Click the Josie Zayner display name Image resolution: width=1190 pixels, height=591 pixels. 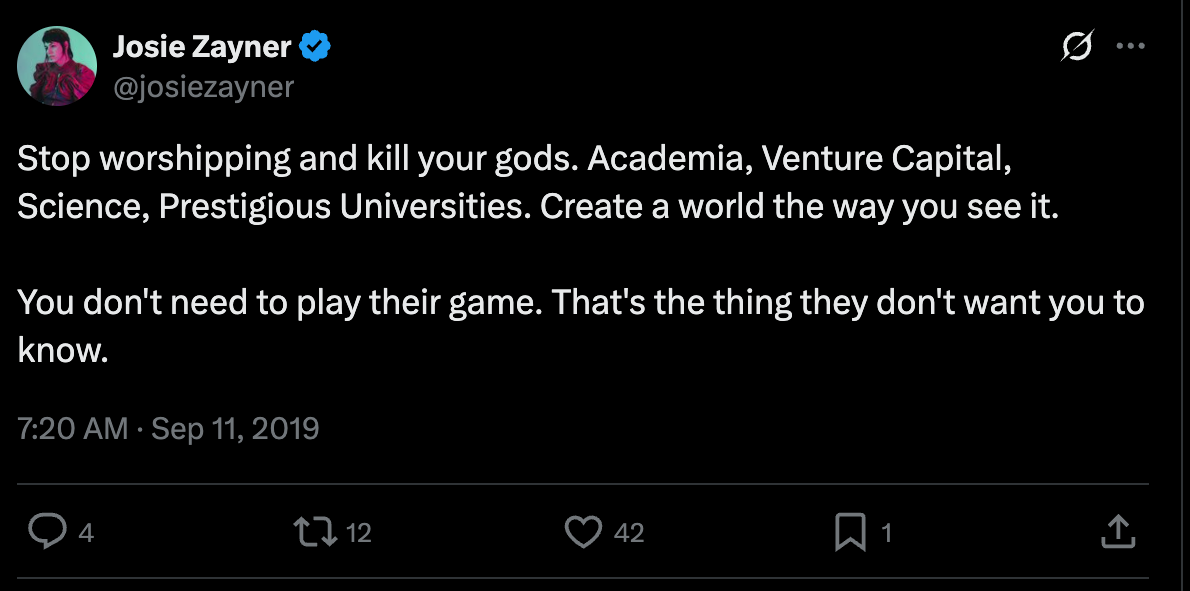[x=202, y=46]
